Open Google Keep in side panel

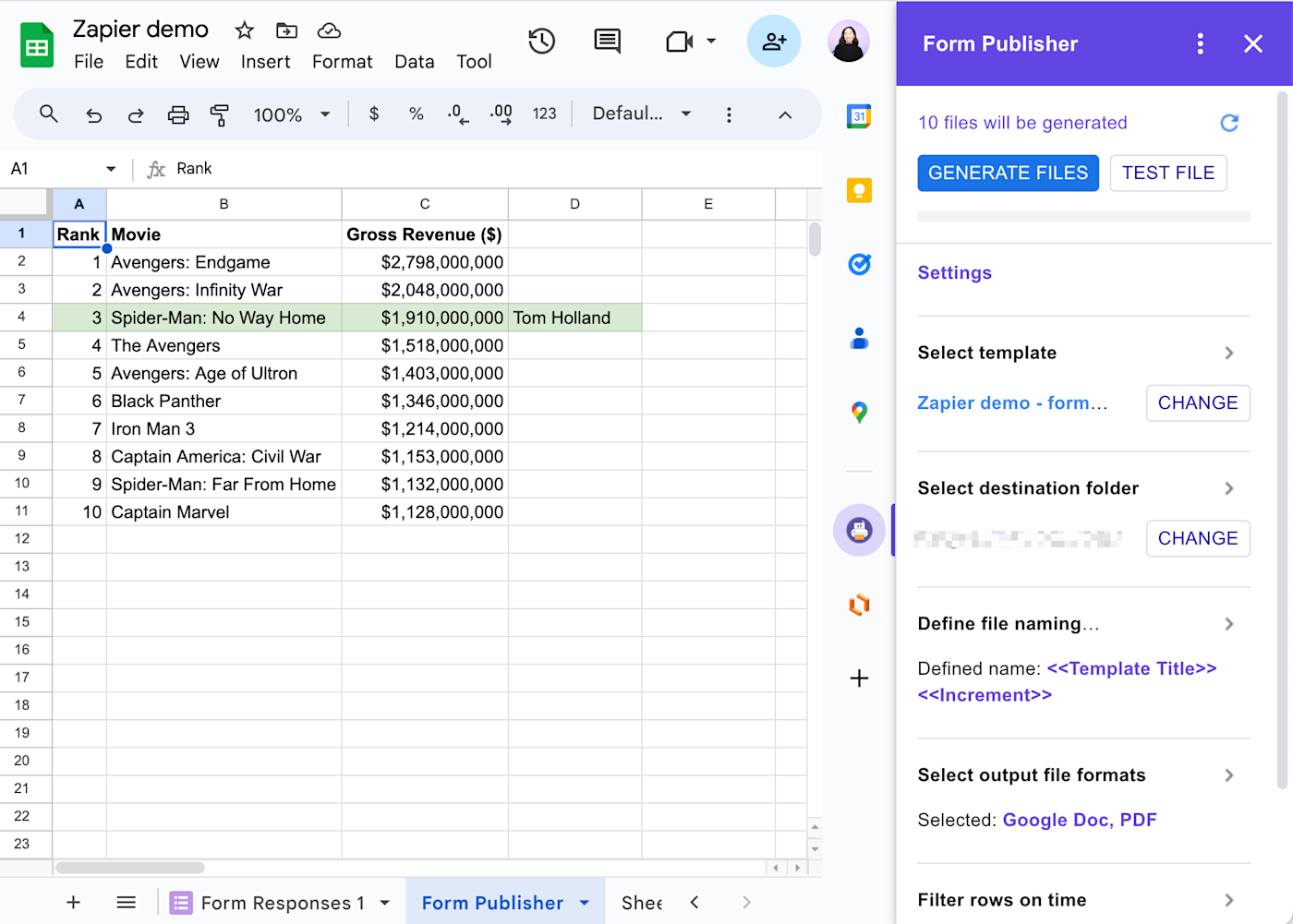click(x=859, y=190)
